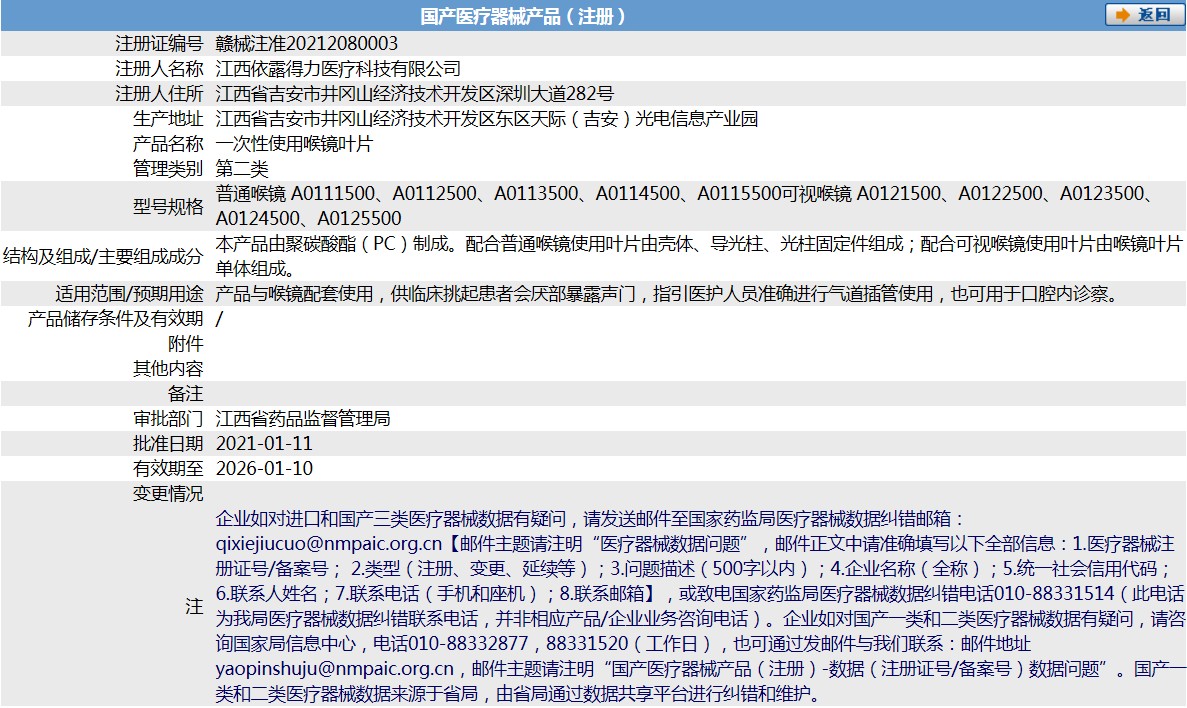Click the 型号规格 label
Viewport: 1187px width, 708px height.
pyautogui.click(x=168, y=207)
